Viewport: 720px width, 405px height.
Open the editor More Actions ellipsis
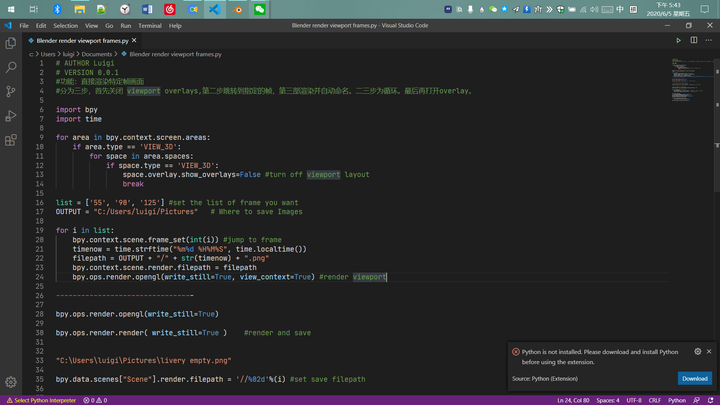708,40
